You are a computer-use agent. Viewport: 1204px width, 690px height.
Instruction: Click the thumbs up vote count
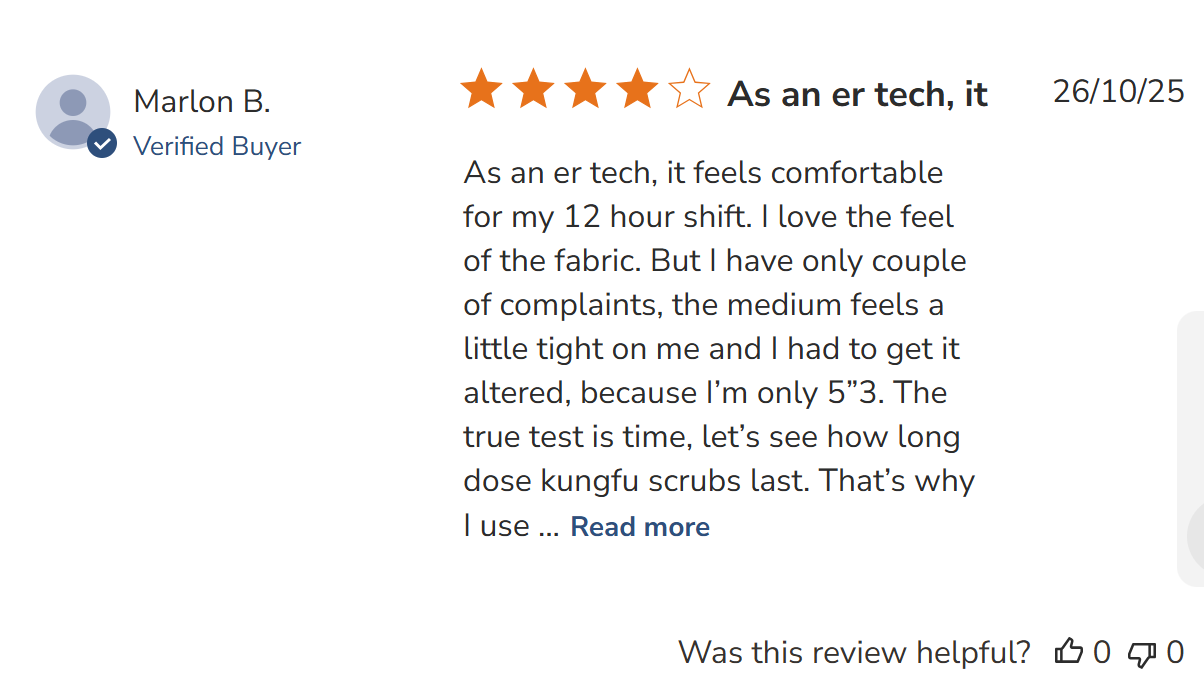tap(1101, 653)
